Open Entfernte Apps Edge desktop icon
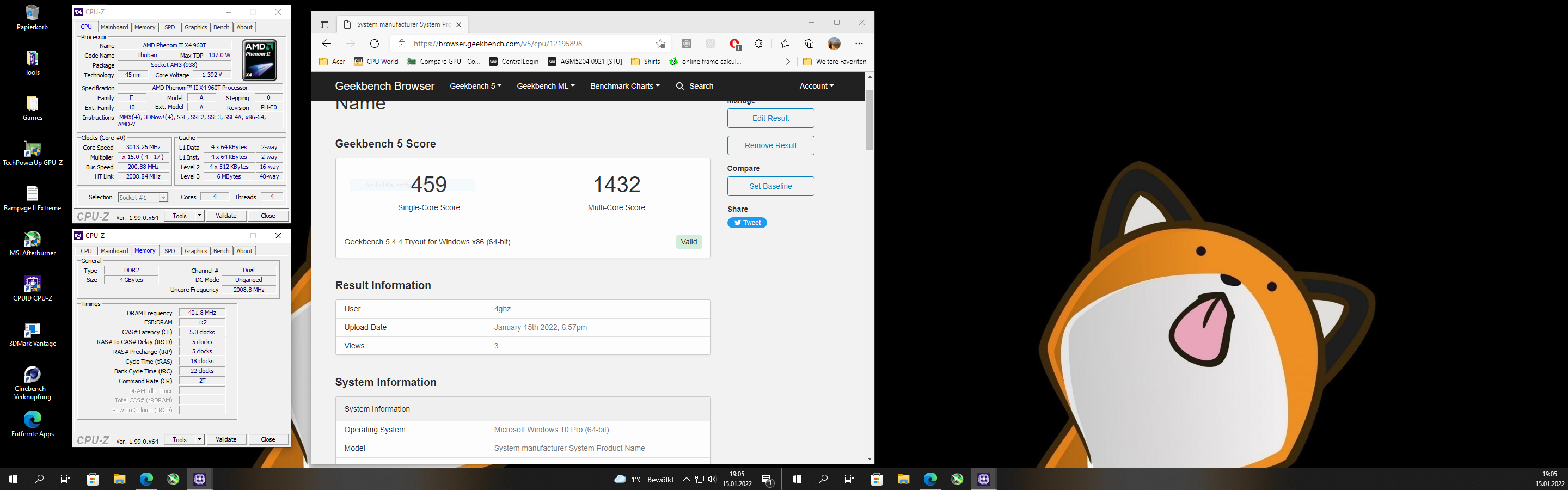 [x=32, y=424]
